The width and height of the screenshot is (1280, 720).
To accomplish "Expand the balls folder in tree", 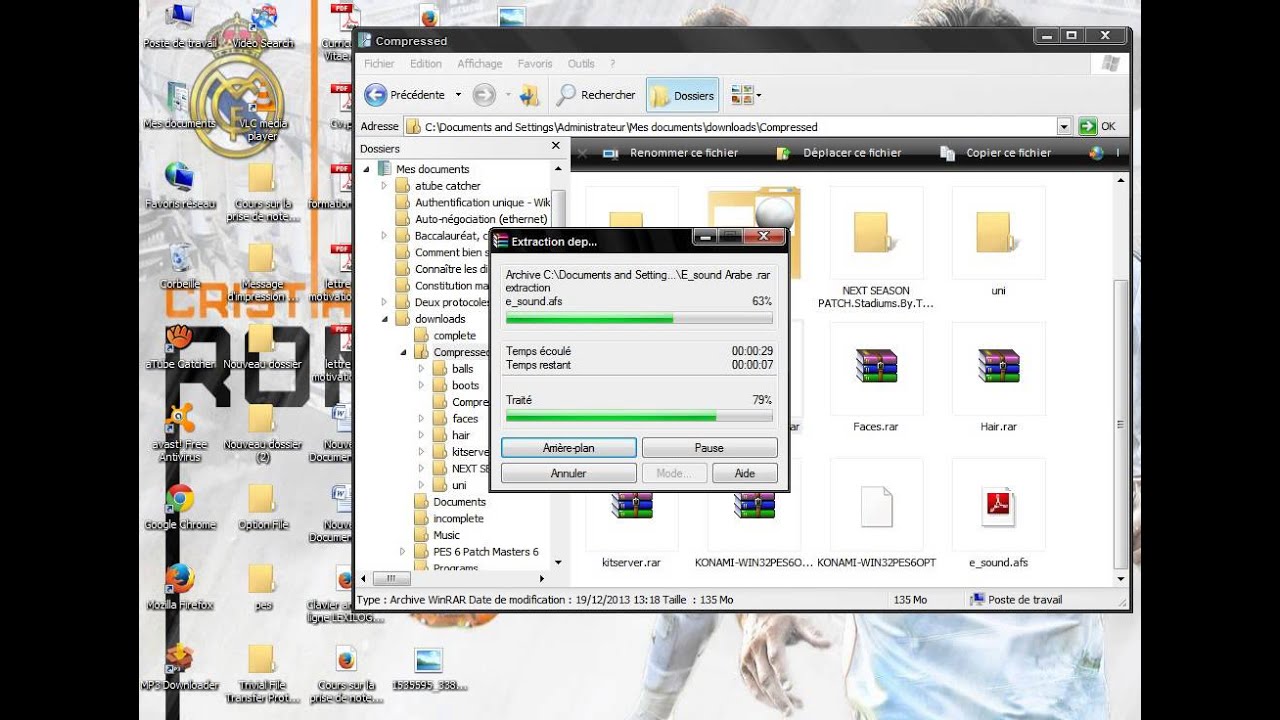I will [421, 369].
